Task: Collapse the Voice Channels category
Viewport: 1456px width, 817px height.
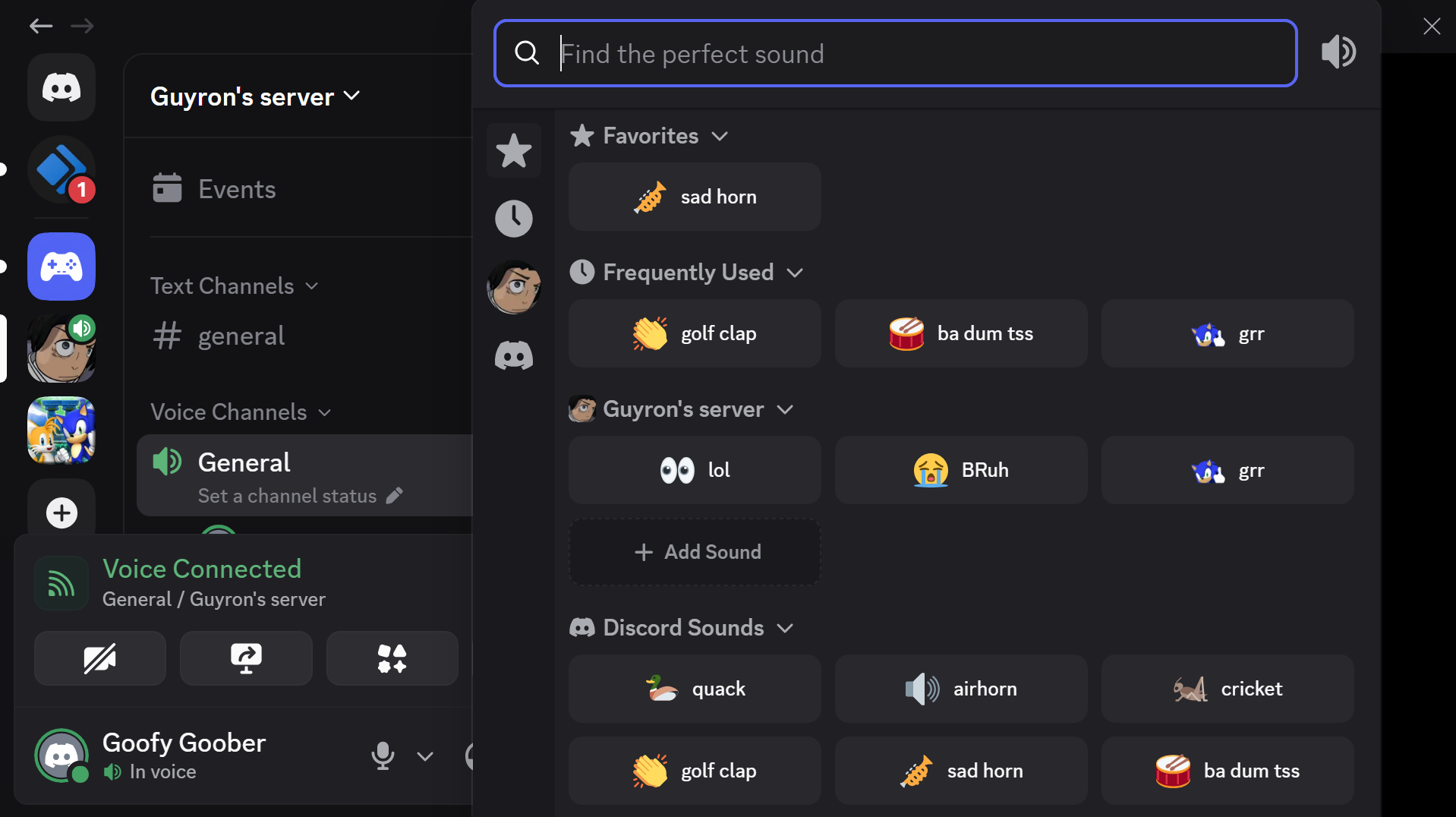Action: coord(241,412)
